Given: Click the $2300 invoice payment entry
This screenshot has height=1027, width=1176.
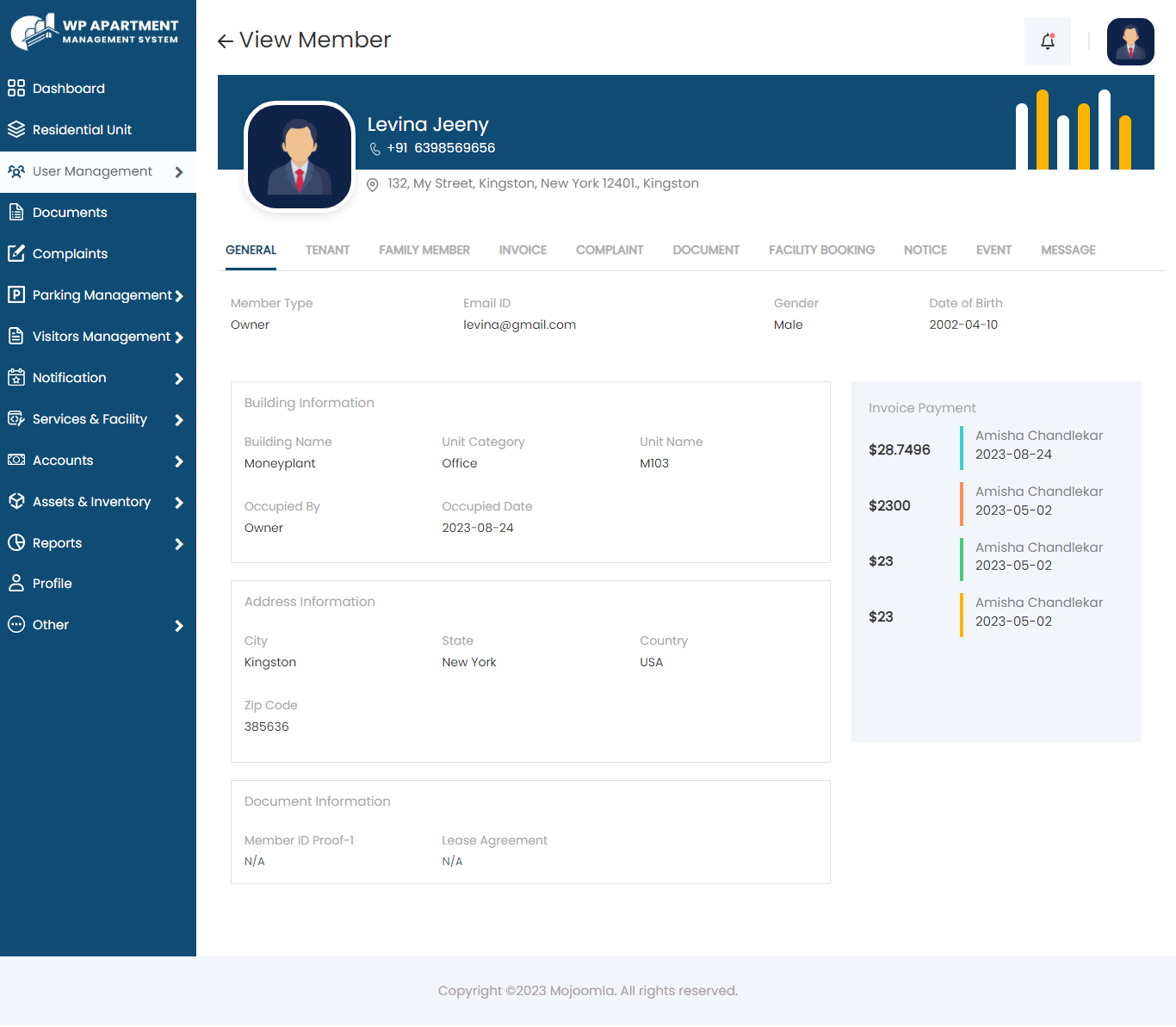Looking at the screenshot, I should coord(996,504).
